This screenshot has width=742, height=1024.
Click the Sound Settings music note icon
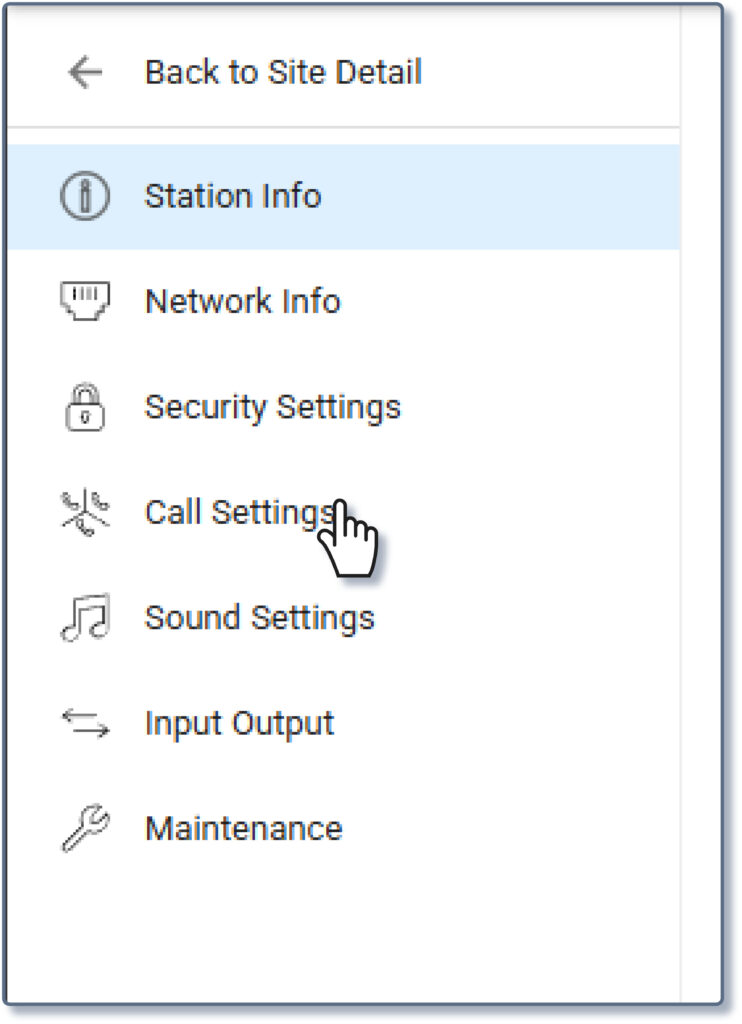click(85, 618)
